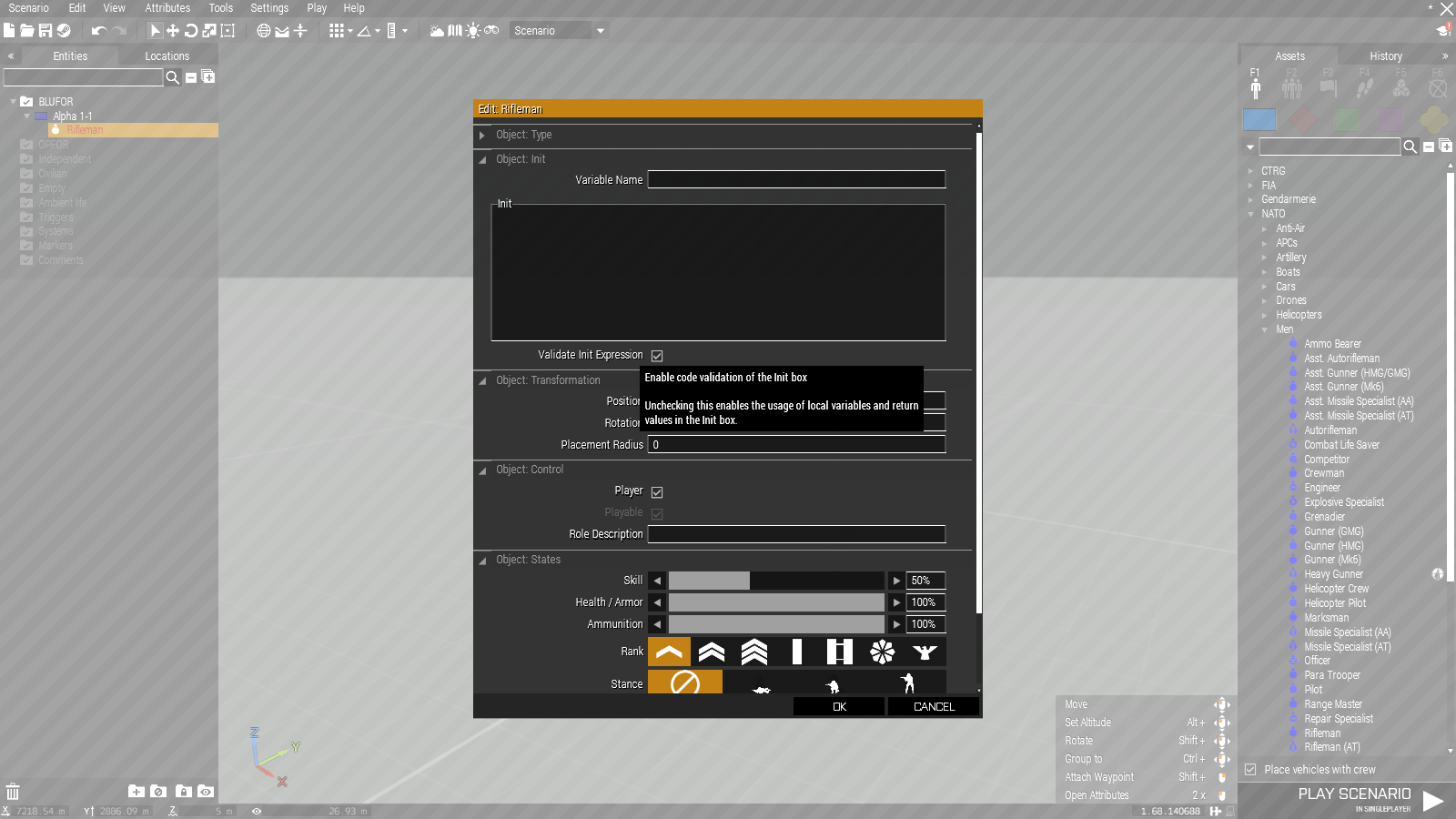Screen dimensions: 1456x819
Task: Toggle Civilian visibility checkbox in entity list
Action: tap(26, 174)
